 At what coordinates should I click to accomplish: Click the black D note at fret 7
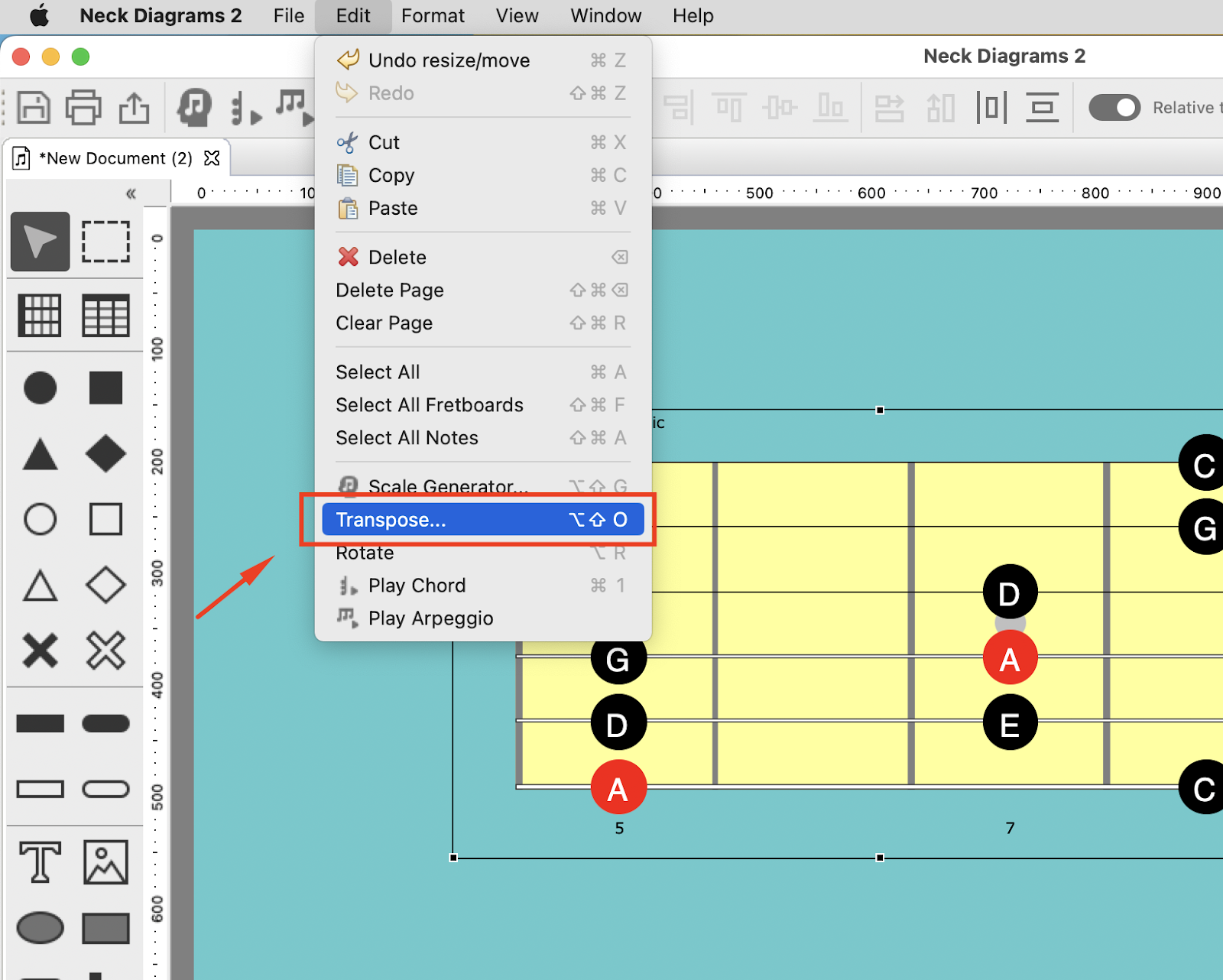pyautogui.click(x=1010, y=592)
